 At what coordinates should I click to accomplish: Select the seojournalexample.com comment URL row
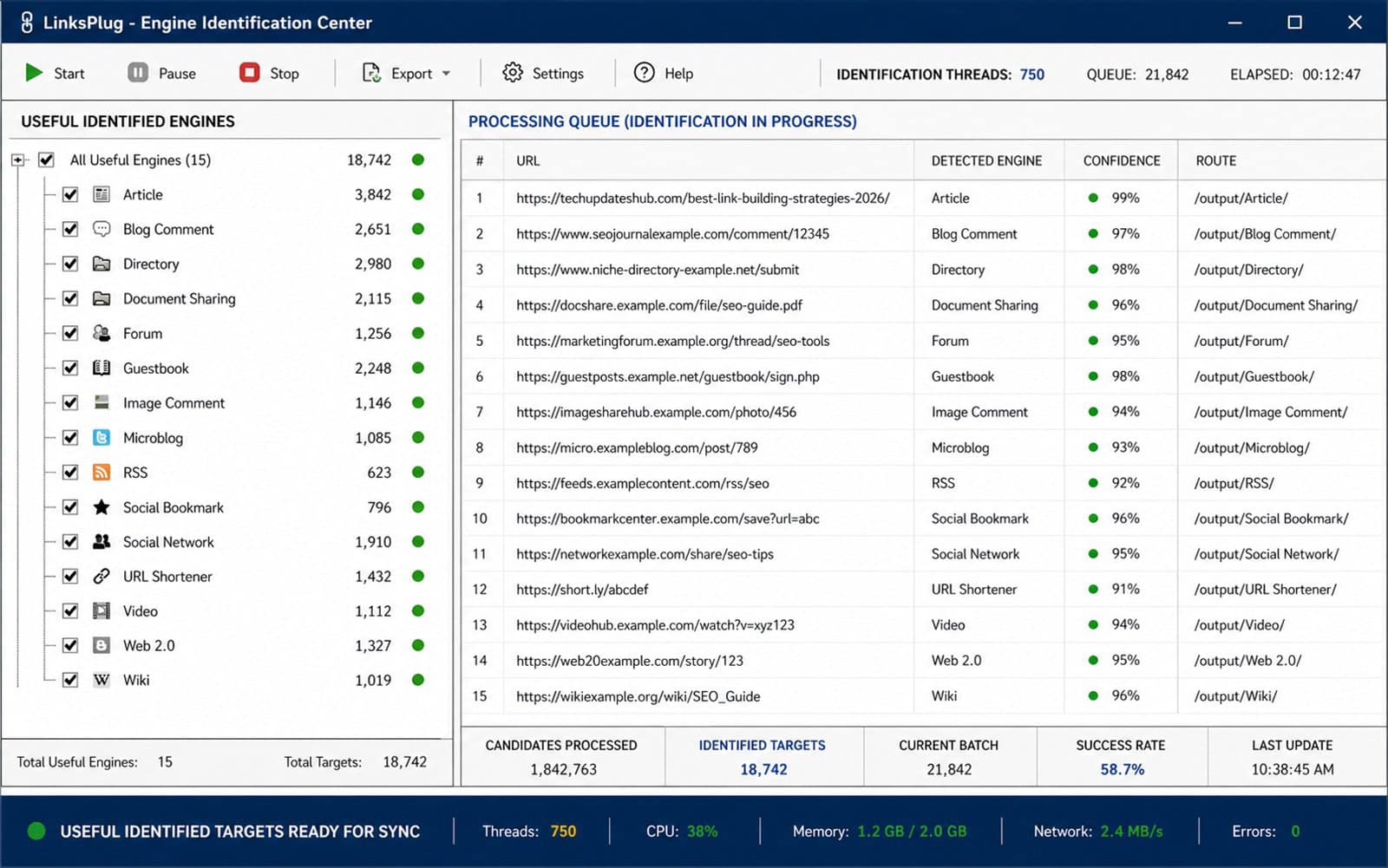tap(672, 233)
